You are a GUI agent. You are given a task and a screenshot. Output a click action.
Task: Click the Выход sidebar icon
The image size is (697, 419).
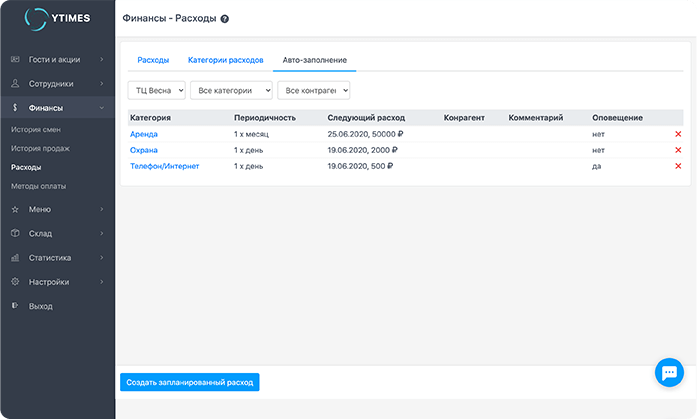tap(15, 306)
